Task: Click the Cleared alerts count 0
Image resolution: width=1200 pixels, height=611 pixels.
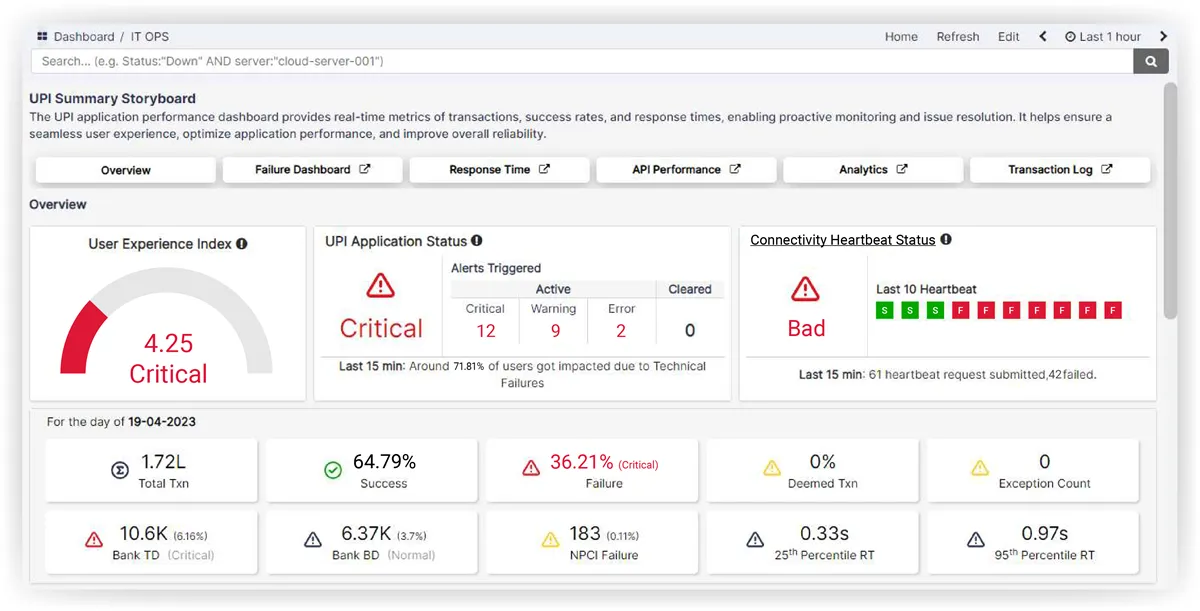Action: (690, 331)
